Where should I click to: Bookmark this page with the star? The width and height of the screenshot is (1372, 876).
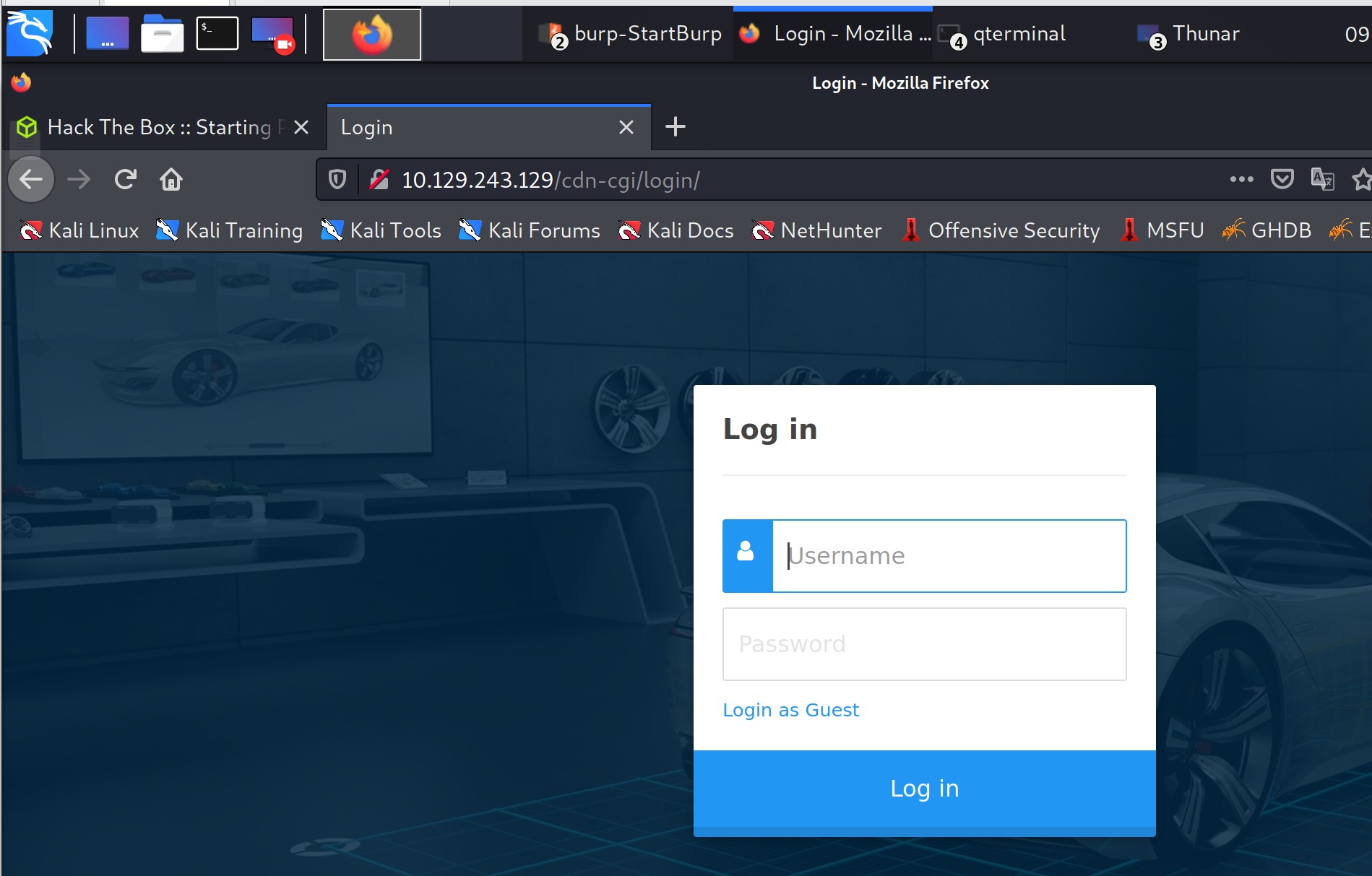[1362, 179]
